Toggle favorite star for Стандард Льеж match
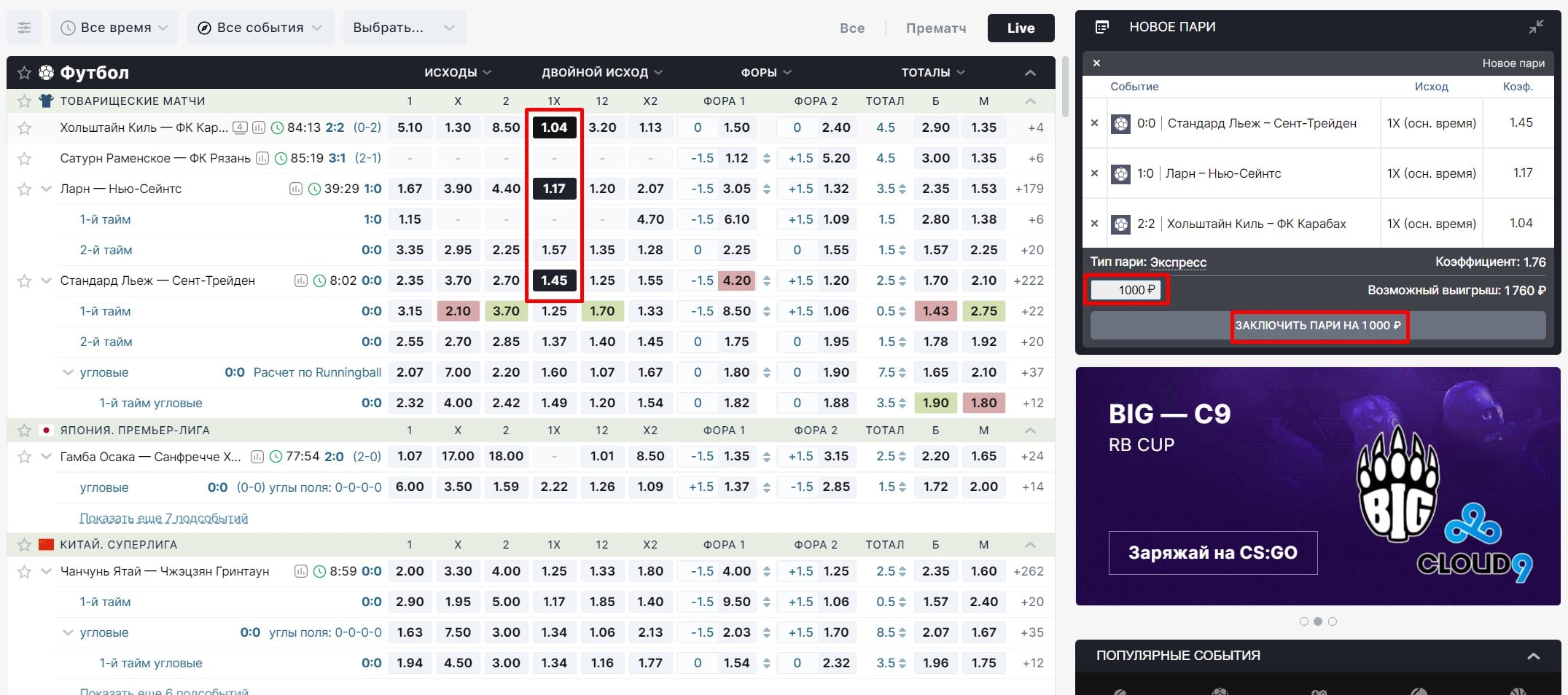The image size is (1568, 695). [24, 281]
